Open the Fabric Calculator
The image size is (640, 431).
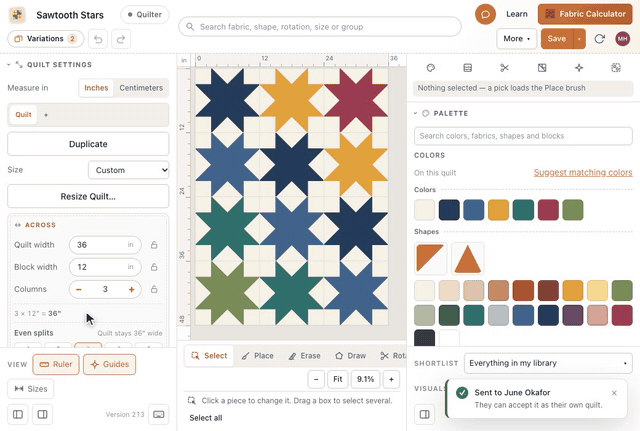point(585,14)
